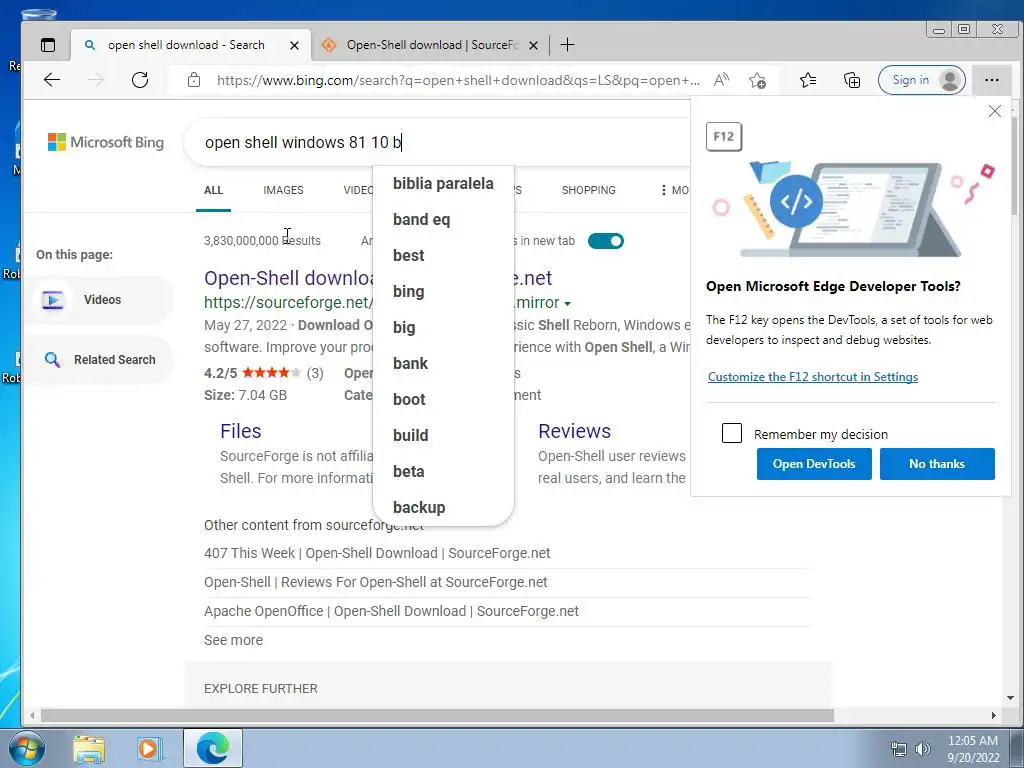Check network status in system tray
This screenshot has width=1024, height=768.
(x=899, y=749)
